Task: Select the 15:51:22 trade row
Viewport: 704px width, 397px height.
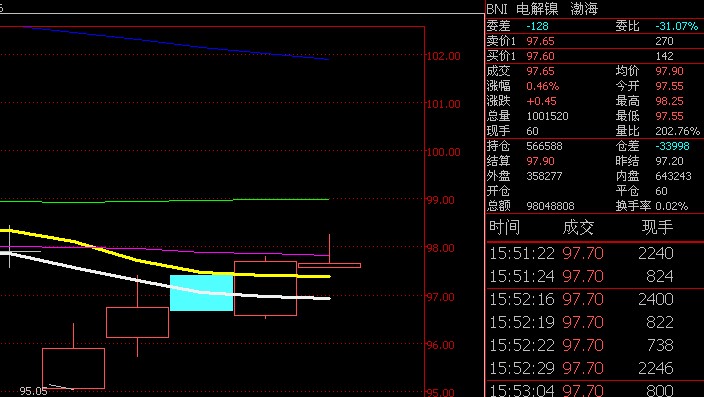Action: 595,254
